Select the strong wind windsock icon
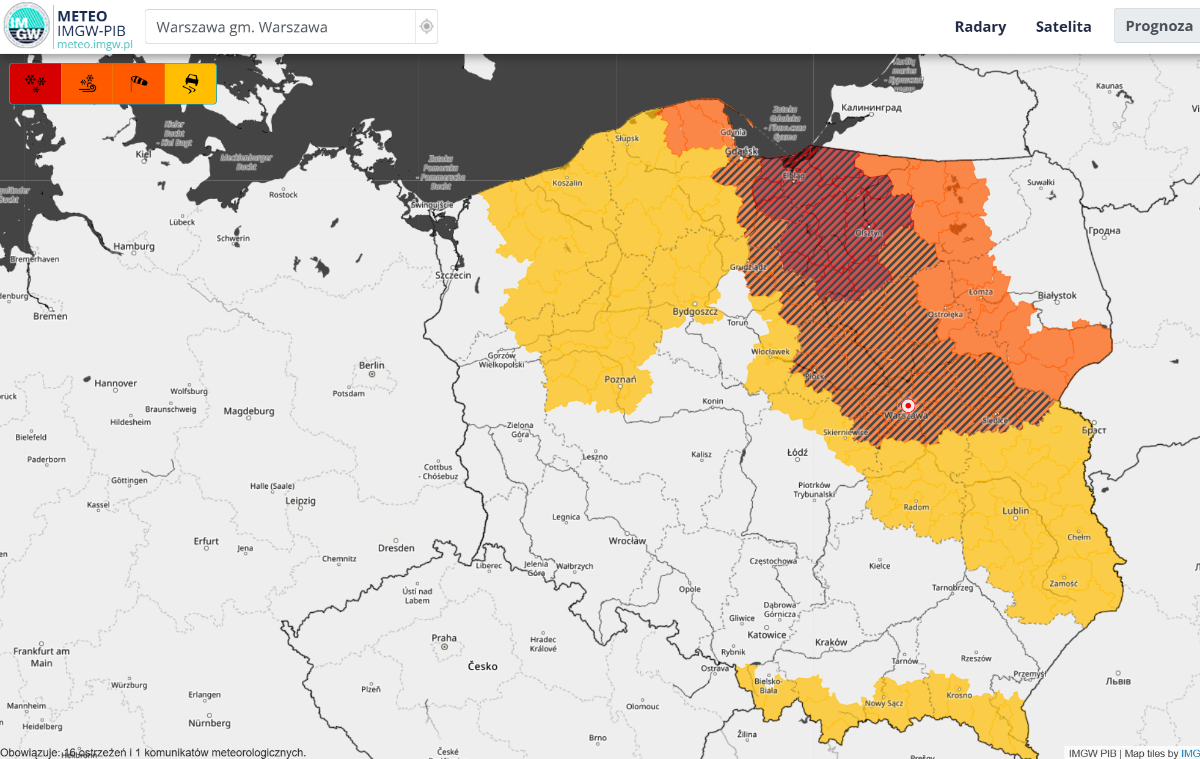This screenshot has width=1200, height=759. pos(139,84)
